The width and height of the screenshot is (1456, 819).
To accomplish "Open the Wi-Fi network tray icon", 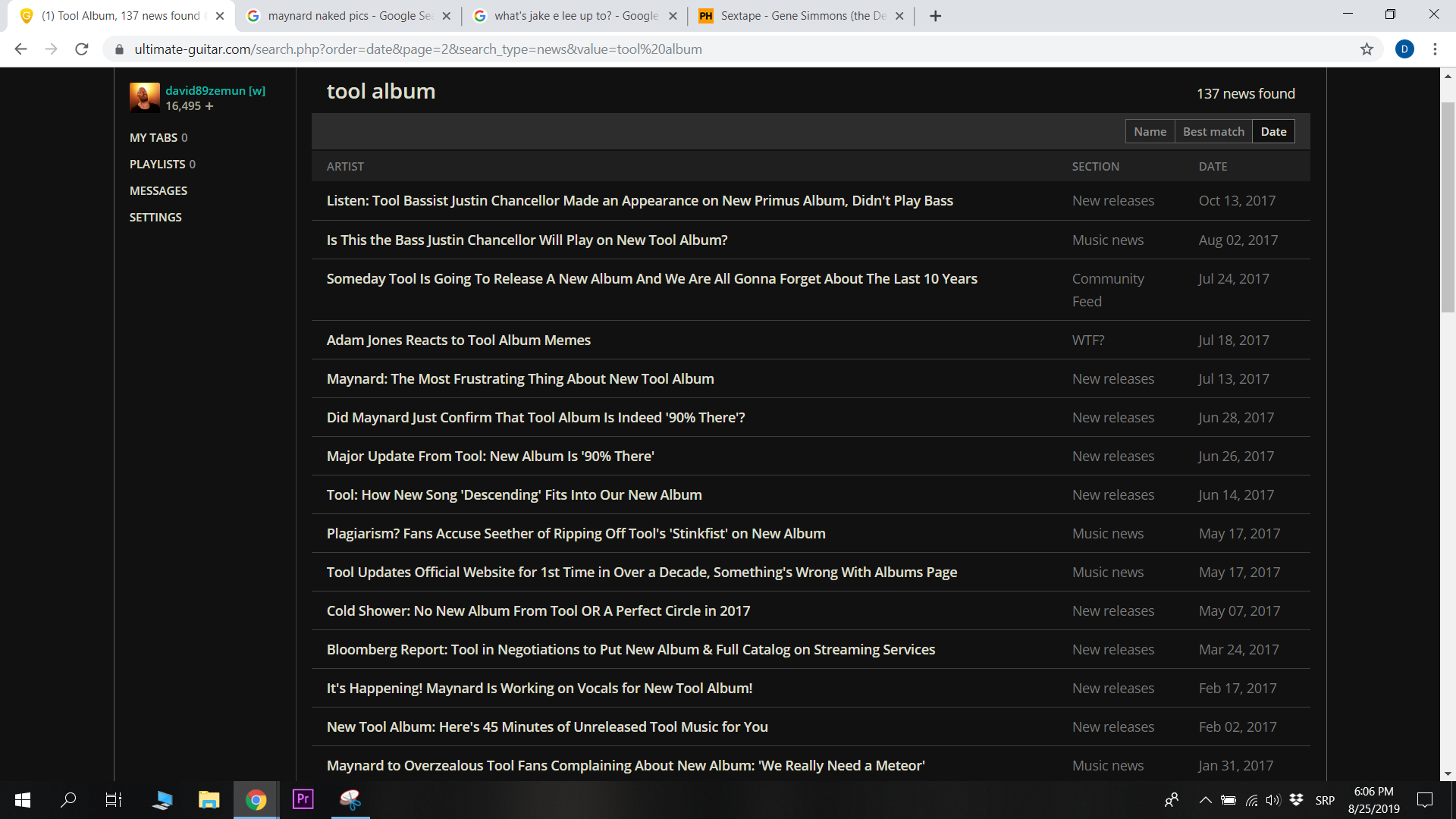I will tap(1251, 800).
